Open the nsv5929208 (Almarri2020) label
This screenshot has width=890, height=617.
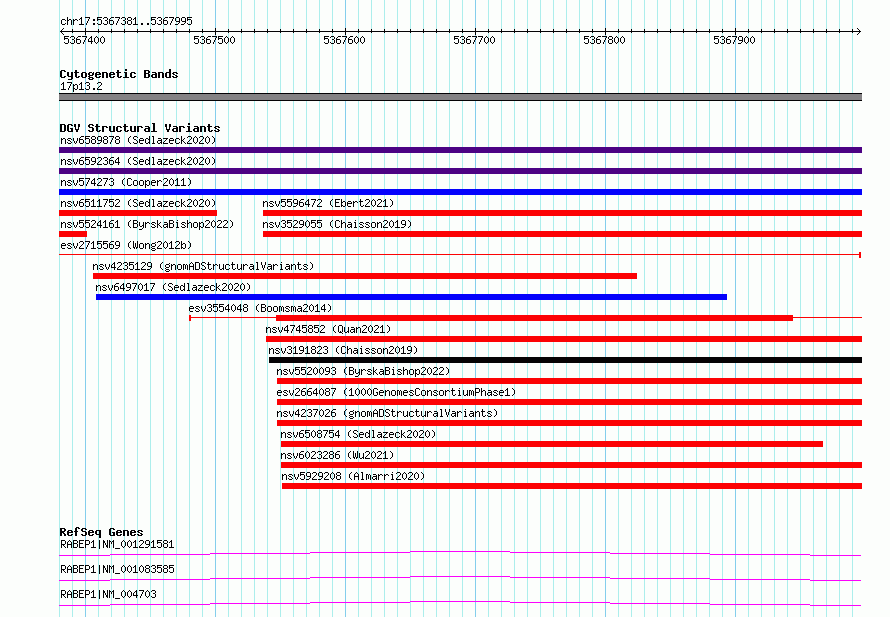(x=353, y=476)
